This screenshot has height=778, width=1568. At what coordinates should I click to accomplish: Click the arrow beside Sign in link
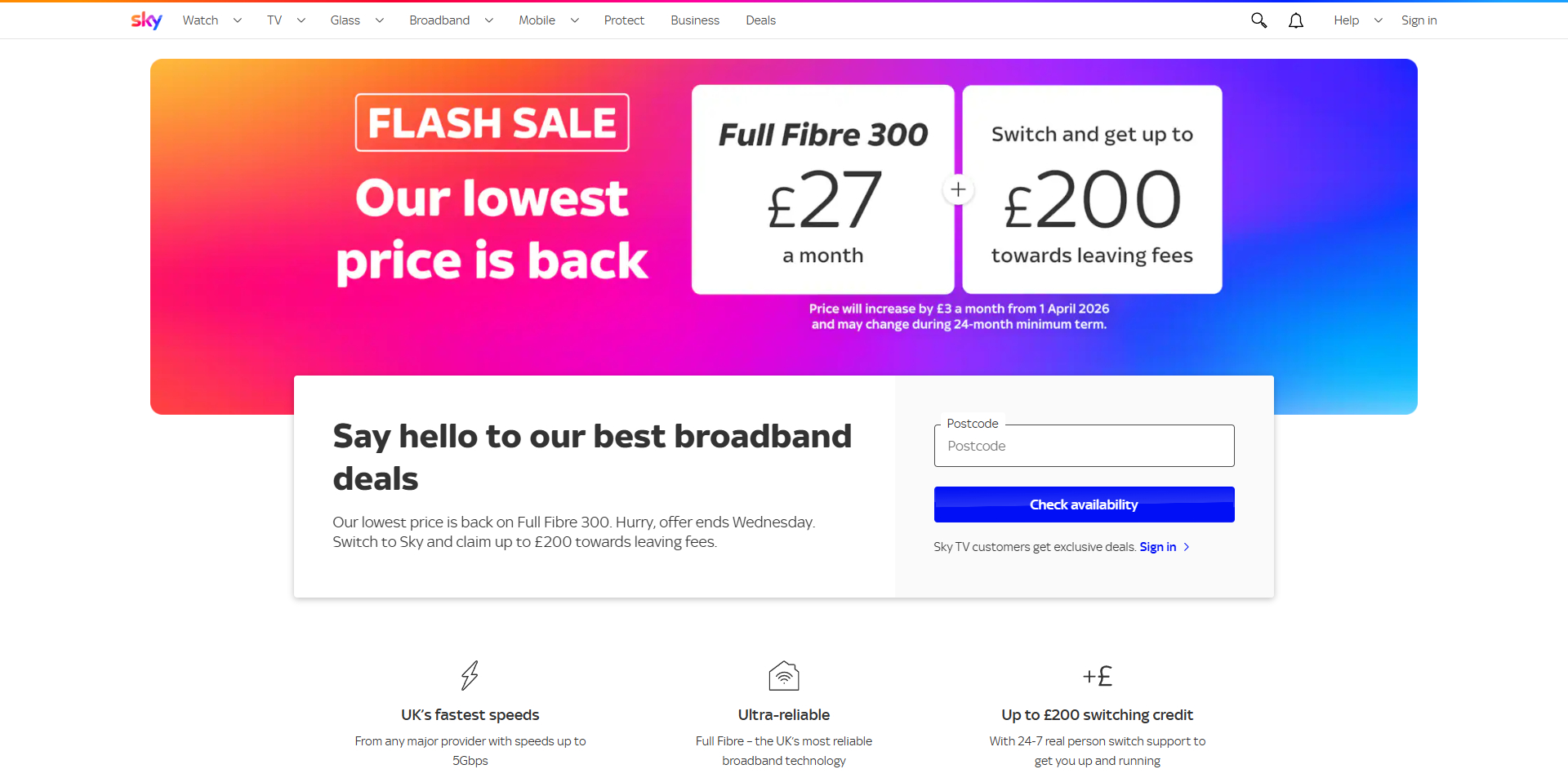(1187, 547)
